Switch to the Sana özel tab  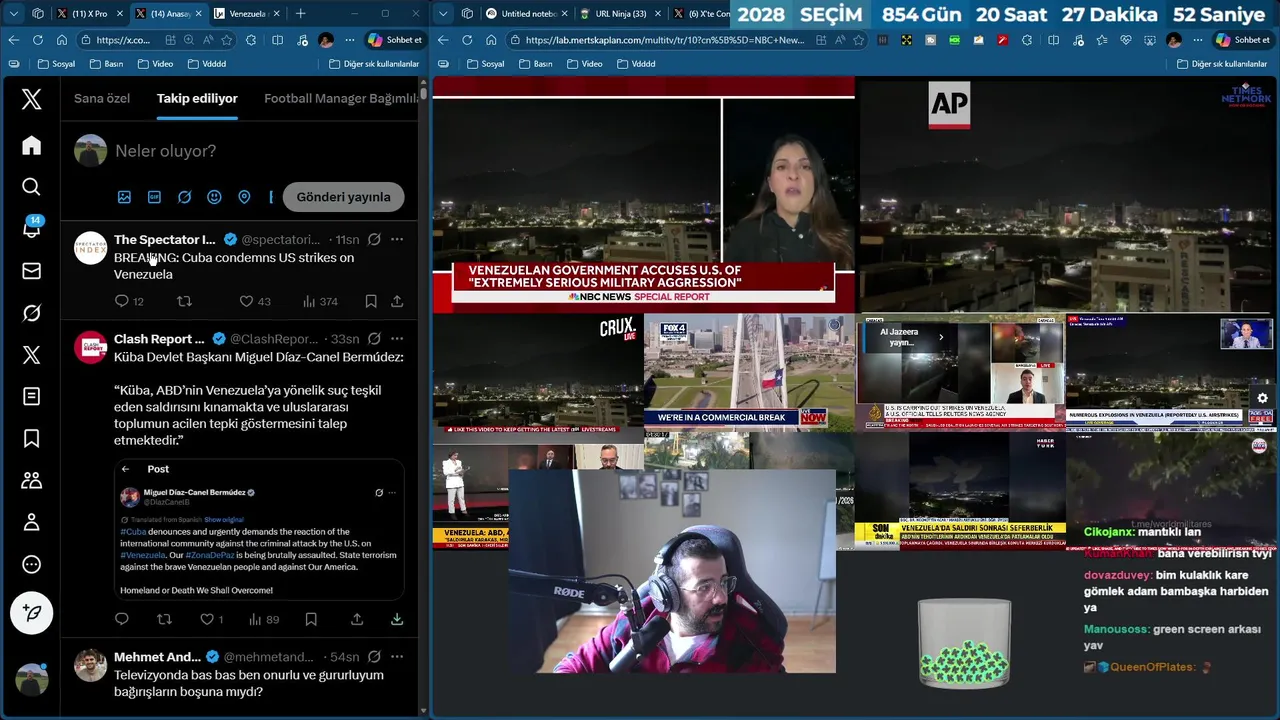point(102,98)
